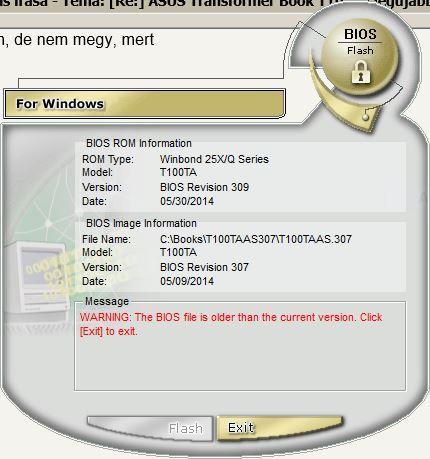This screenshot has height=459, width=430.
Task: Click the date 05/09/2014 in image information
Action: [x=187, y=281]
